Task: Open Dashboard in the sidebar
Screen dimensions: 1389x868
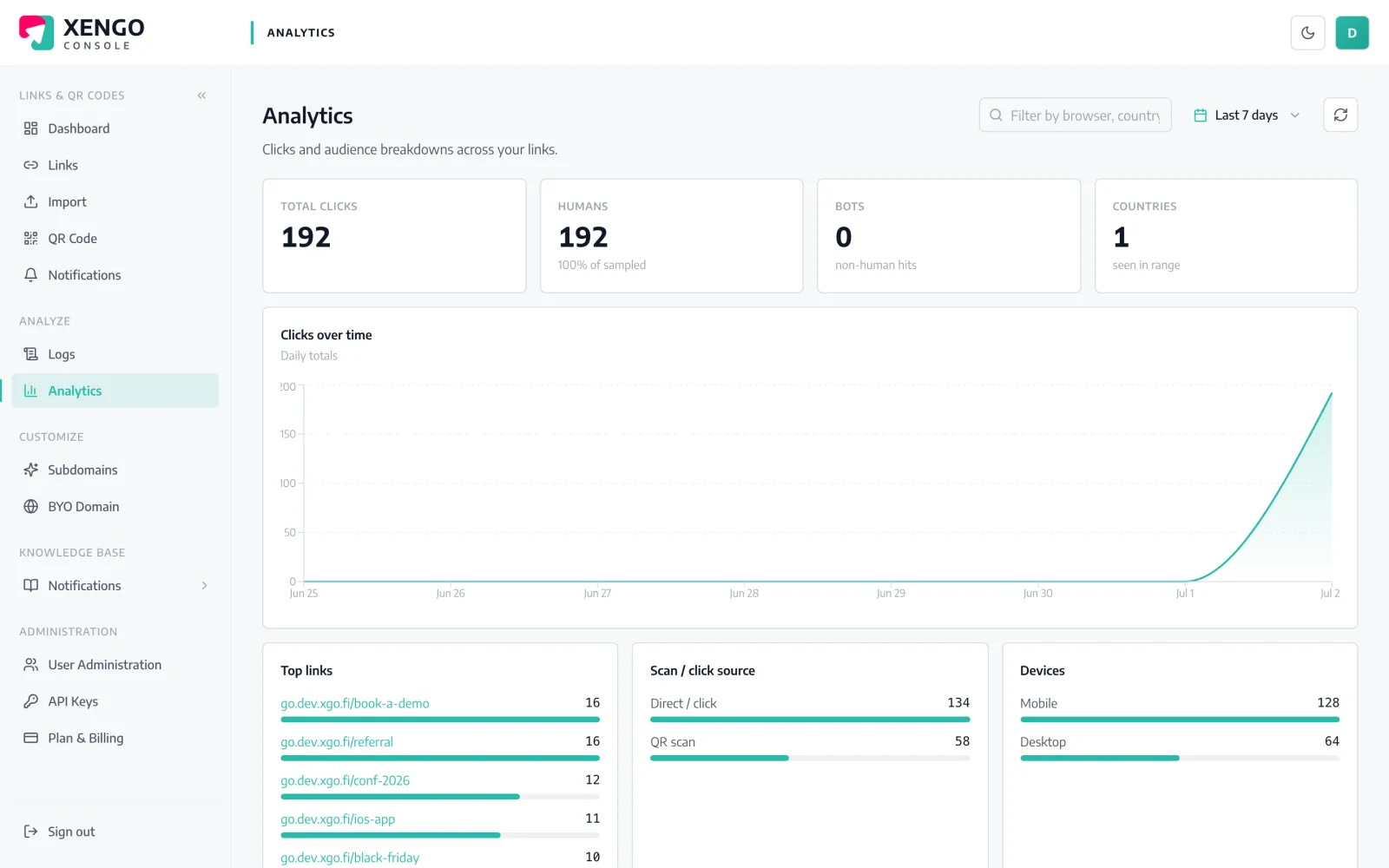Action: click(115, 128)
